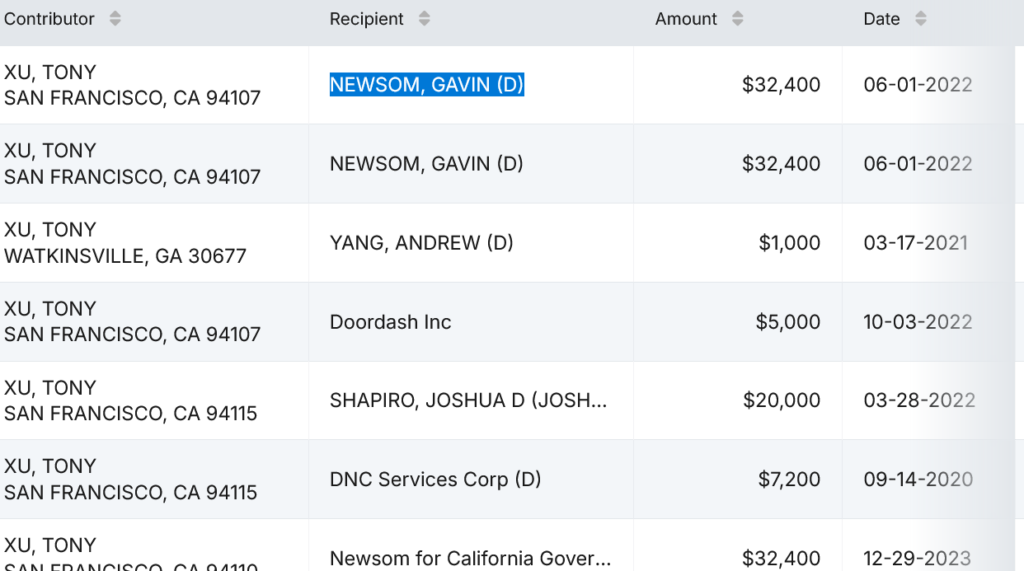Click YANG, ANDREW (D) recipient
Viewport: 1024px width, 571px height.
tap(421, 243)
